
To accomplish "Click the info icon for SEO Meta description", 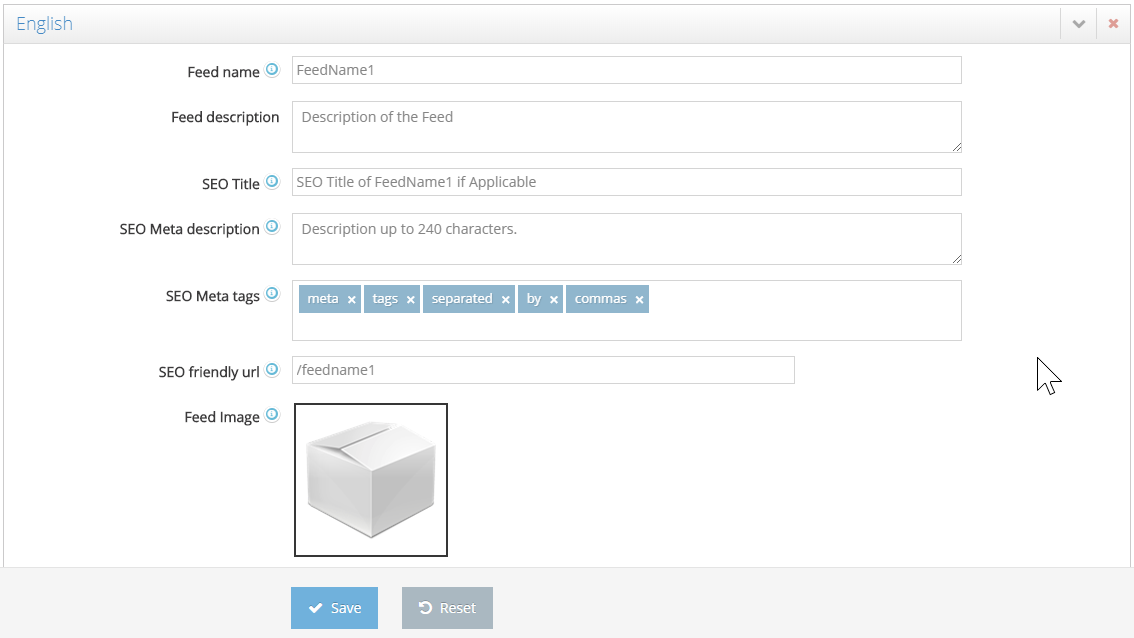I will pos(271,227).
